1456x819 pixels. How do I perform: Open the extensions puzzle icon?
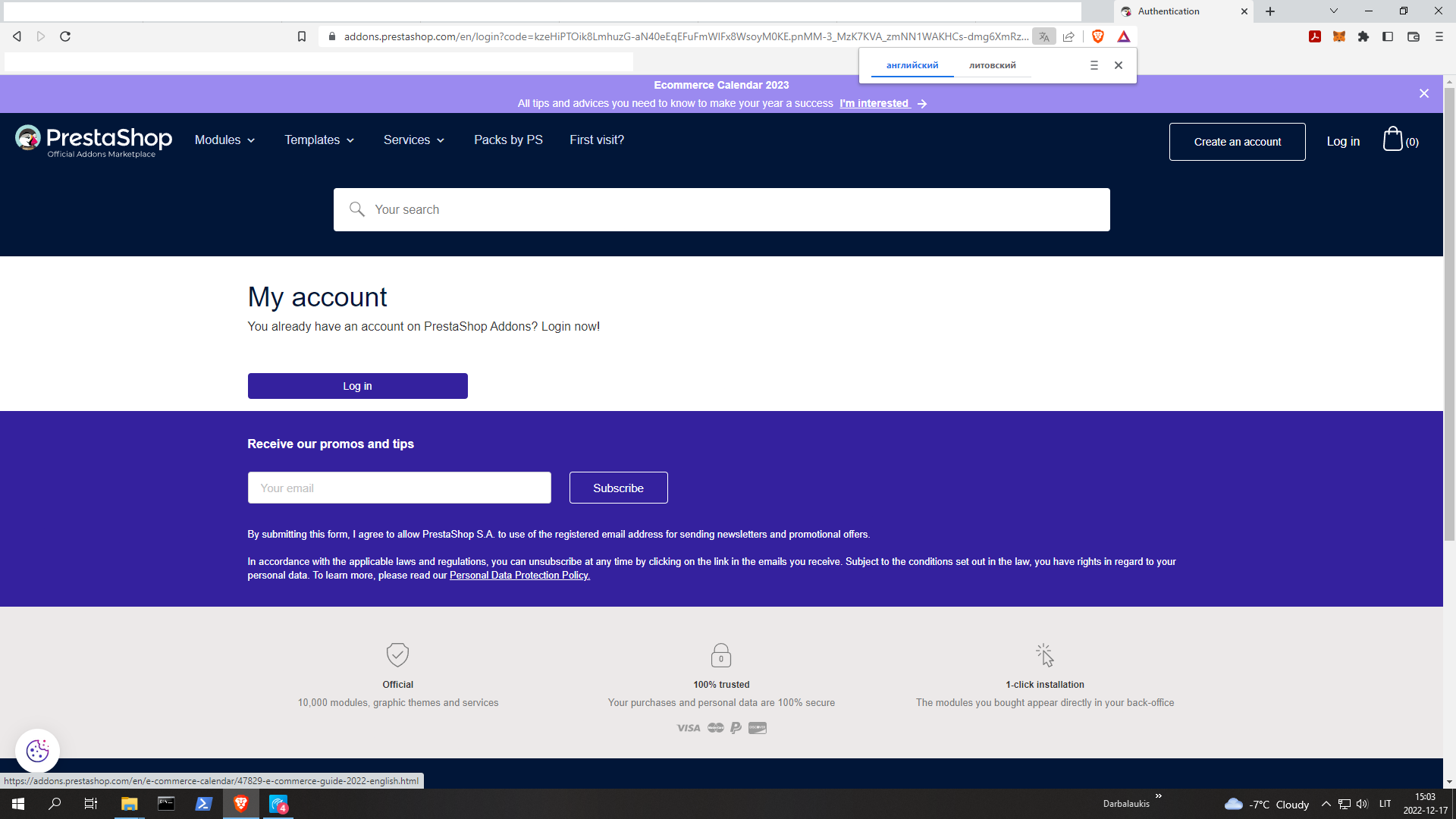pos(1363,36)
